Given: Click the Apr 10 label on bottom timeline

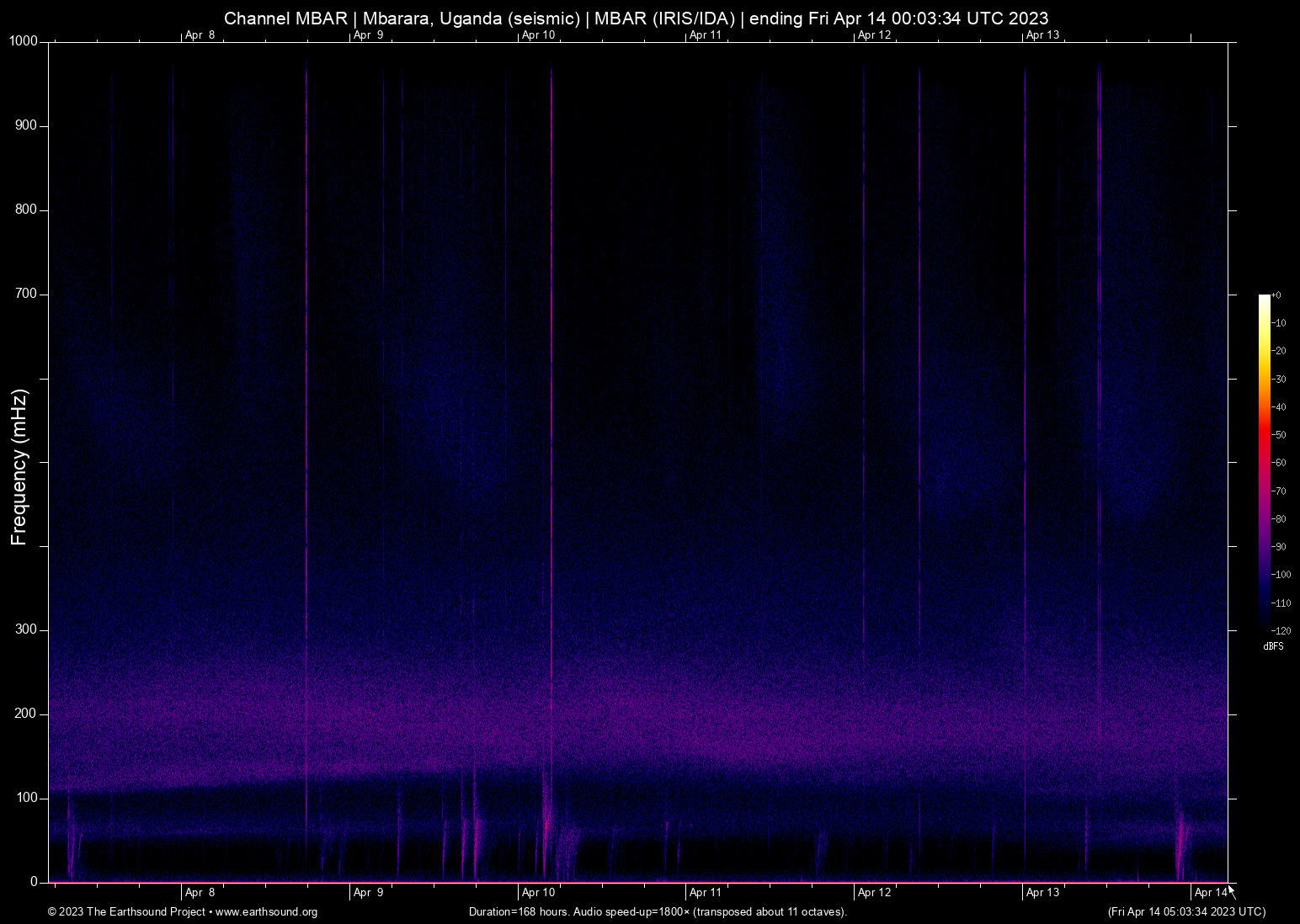Looking at the screenshot, I should pyautogui.click(x=536, y=892).
